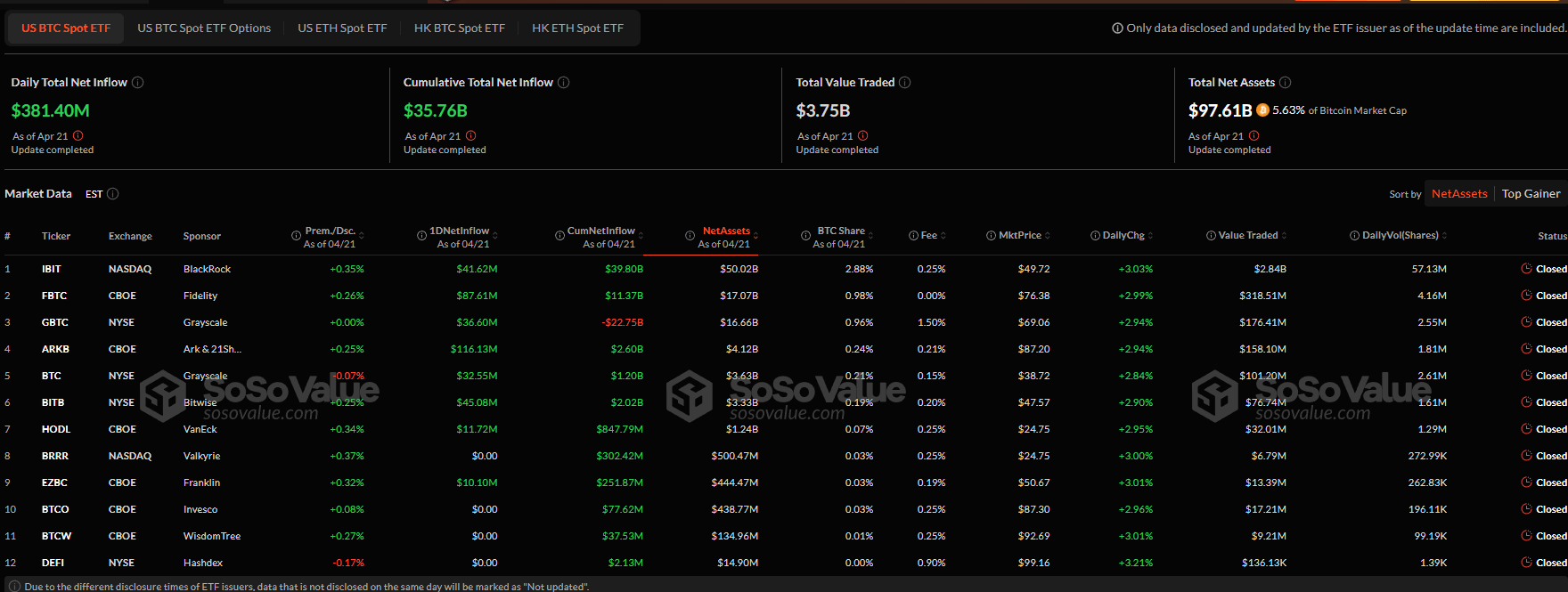Click clock status icon in DEFI row
The width and height of the screenshot is (1568, 592).
[x=1526, y=563]
